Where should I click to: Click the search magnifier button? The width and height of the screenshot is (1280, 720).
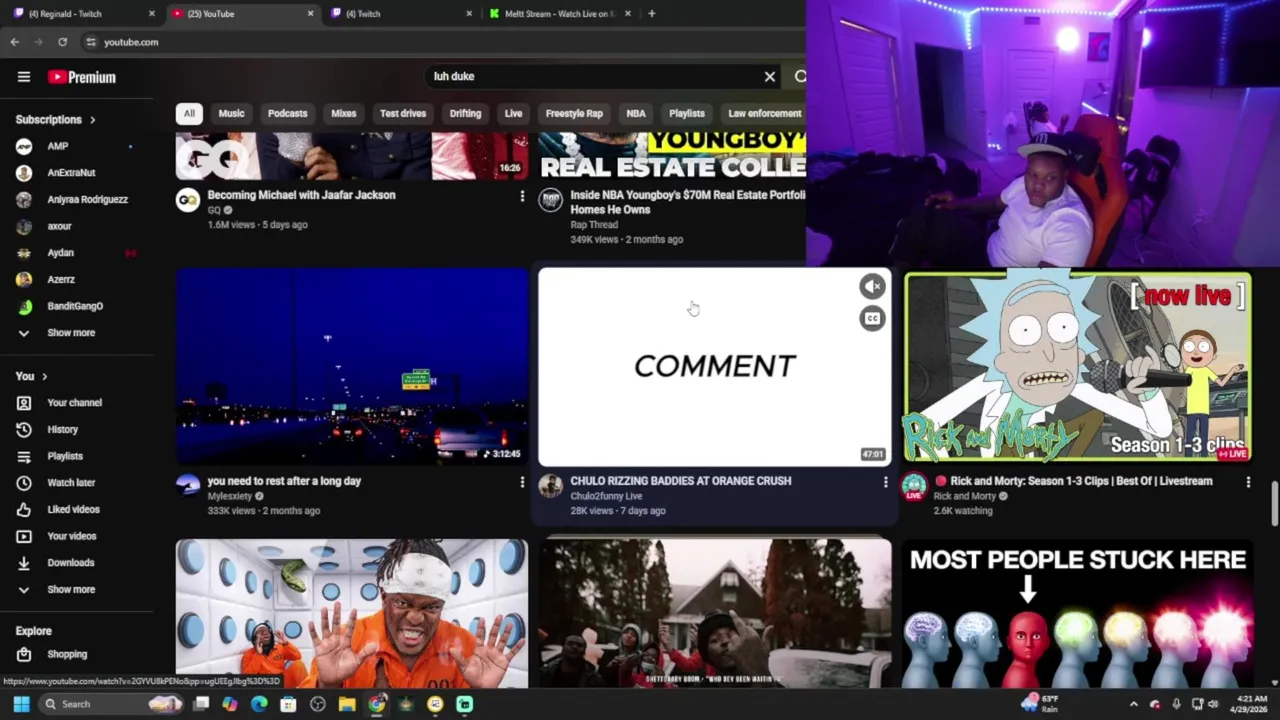tap(800, 76)
